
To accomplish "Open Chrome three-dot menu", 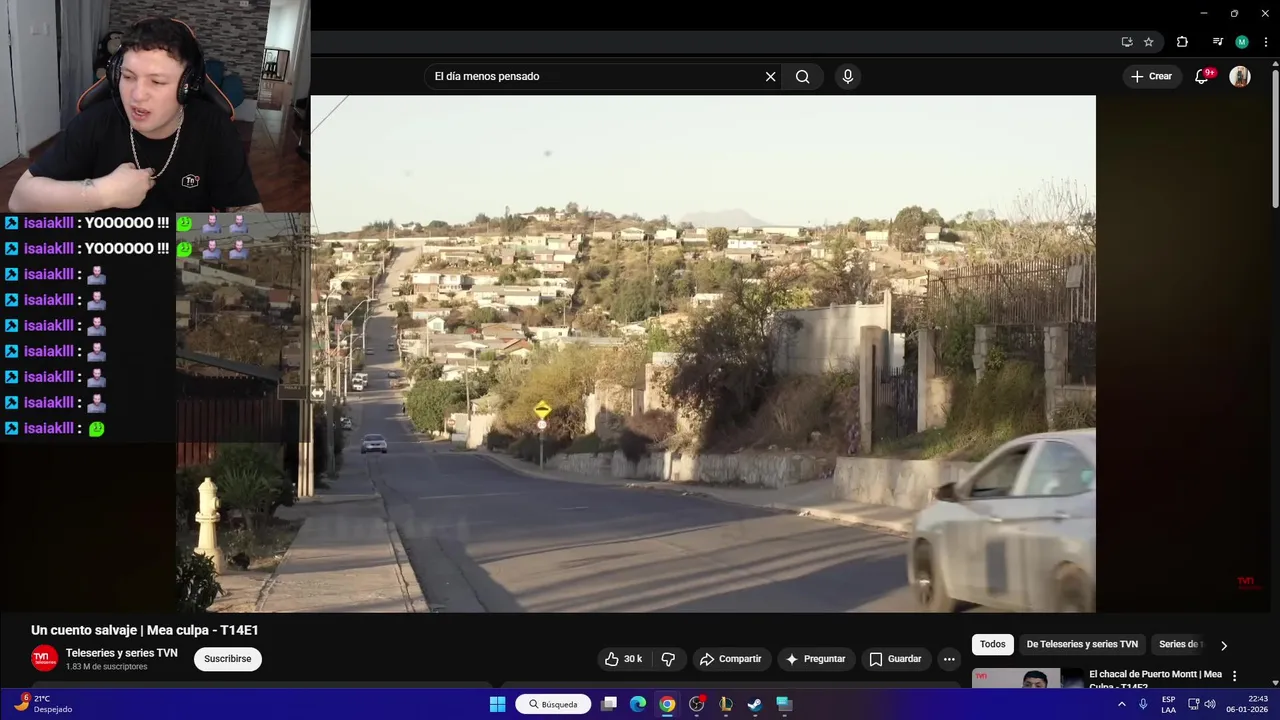I will (1266, 42).
